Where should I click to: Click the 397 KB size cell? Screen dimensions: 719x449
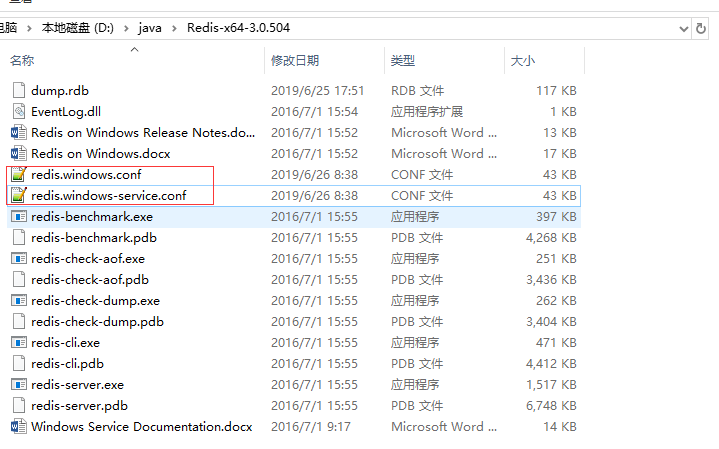pos(556,216)
